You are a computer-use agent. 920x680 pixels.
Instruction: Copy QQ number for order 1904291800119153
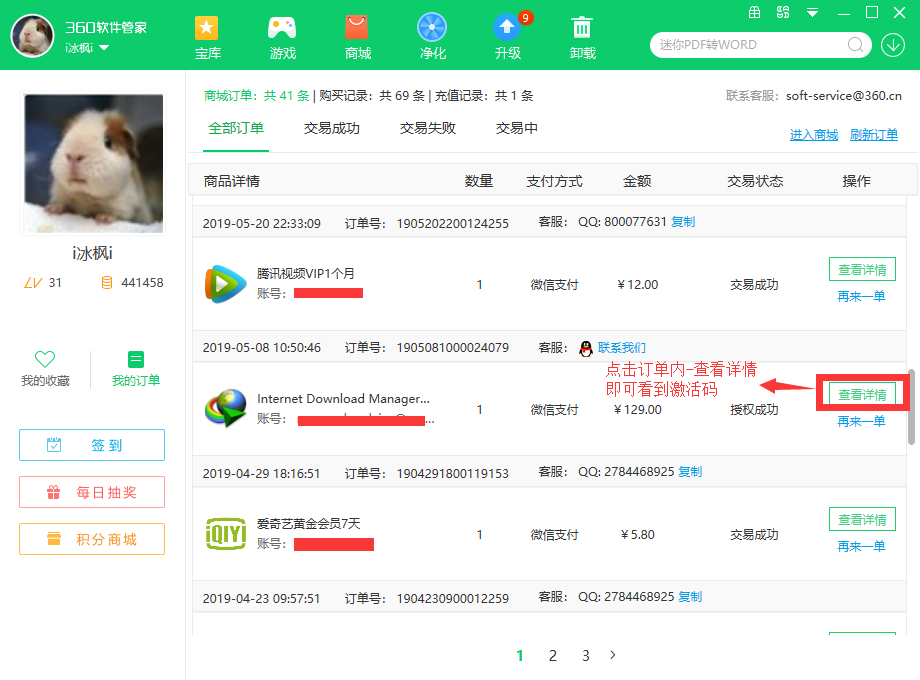pyautogui.click(x=690, y=472)
